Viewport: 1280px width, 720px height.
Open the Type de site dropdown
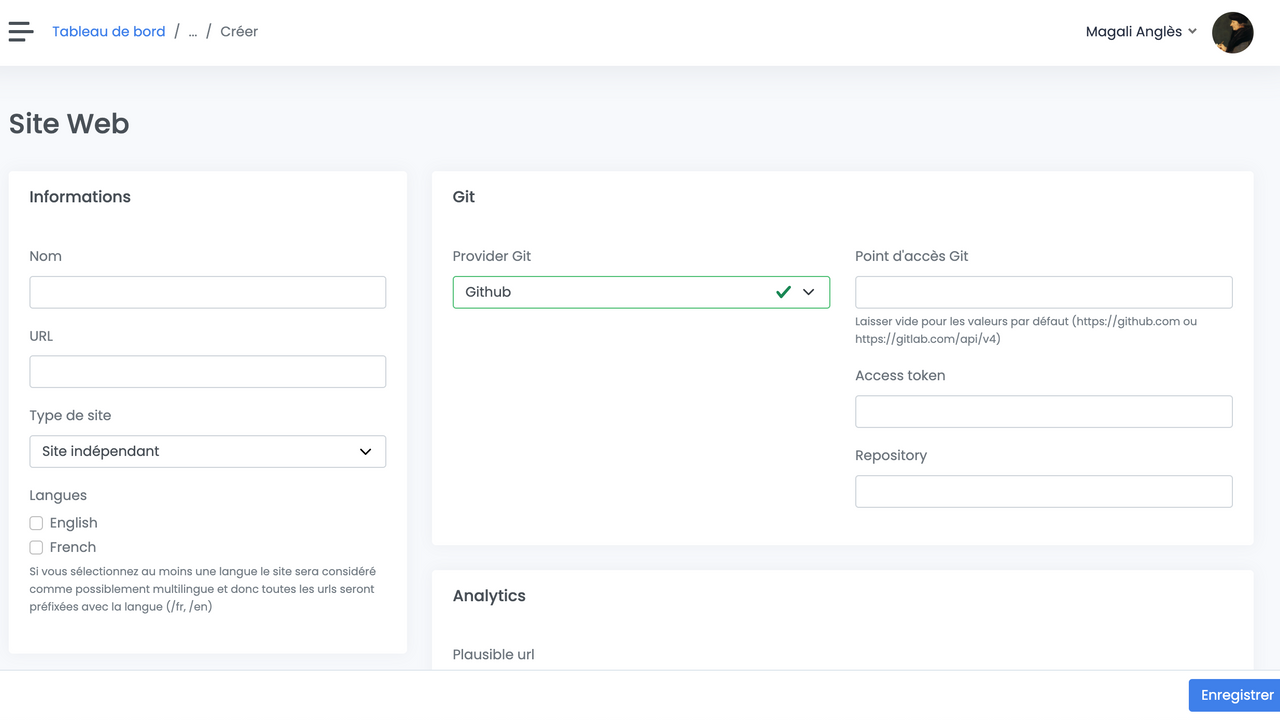(207, 451)
